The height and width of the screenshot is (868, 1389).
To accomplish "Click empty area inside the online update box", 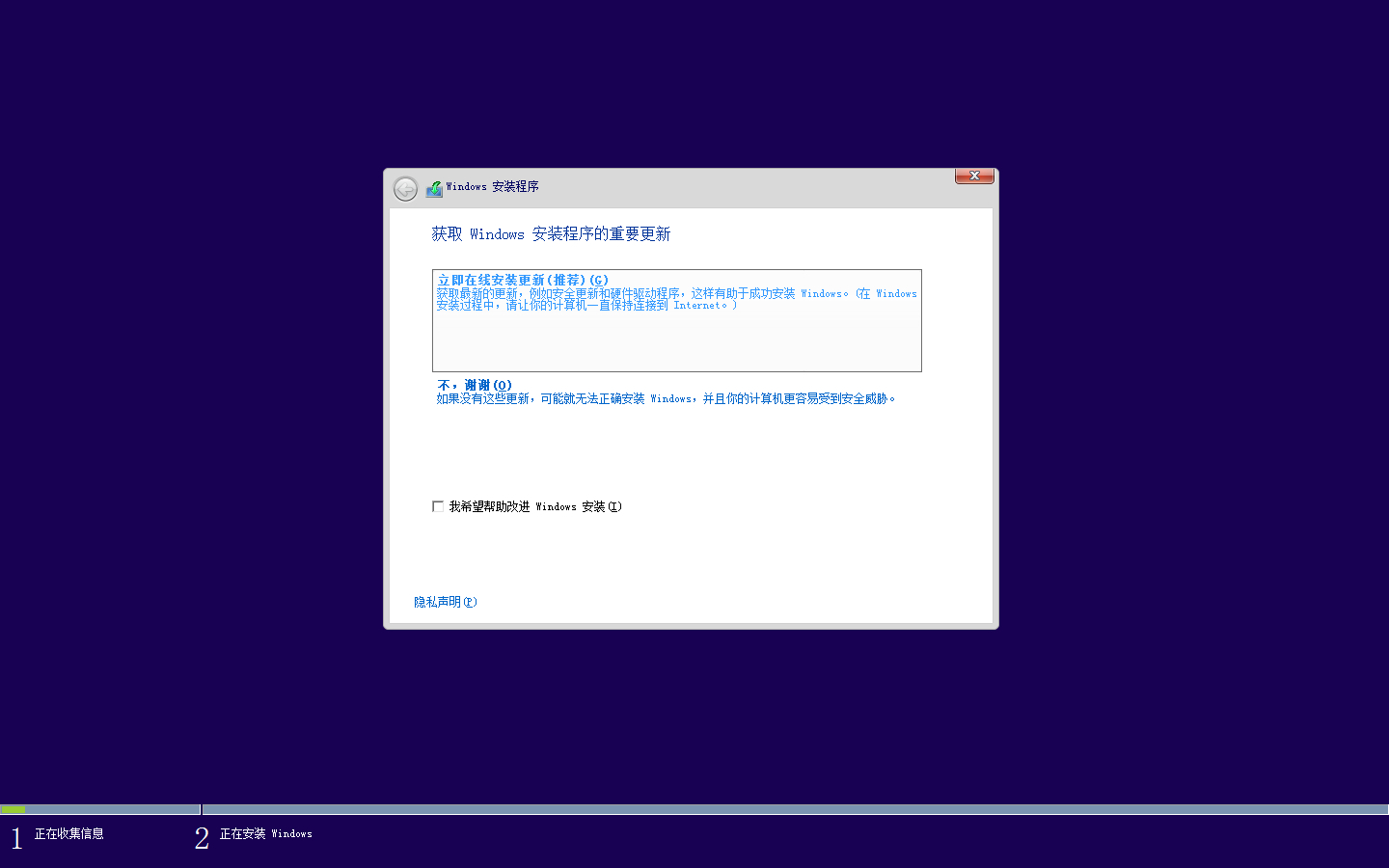I will [675, 342].
